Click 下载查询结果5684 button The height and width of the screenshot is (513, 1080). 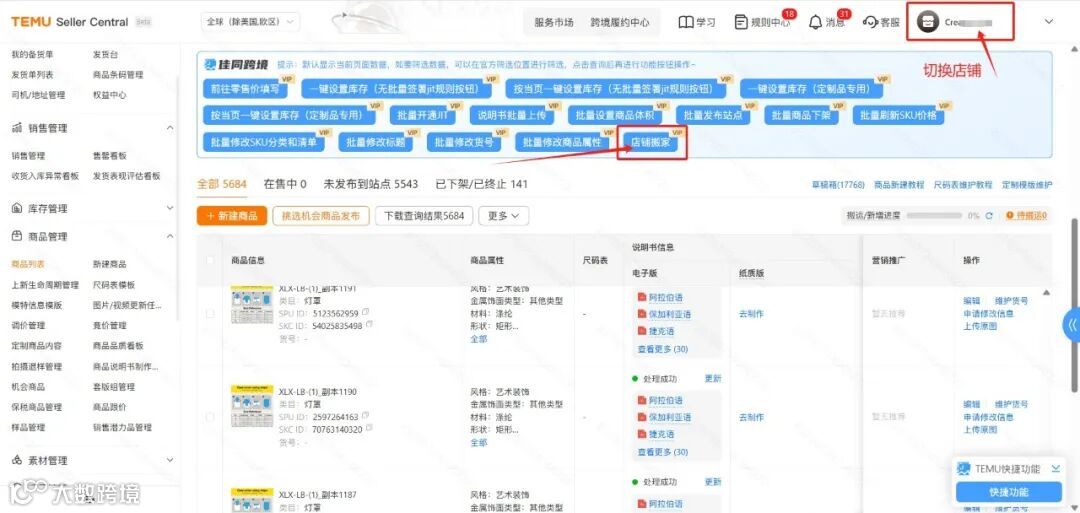point(424,216)
